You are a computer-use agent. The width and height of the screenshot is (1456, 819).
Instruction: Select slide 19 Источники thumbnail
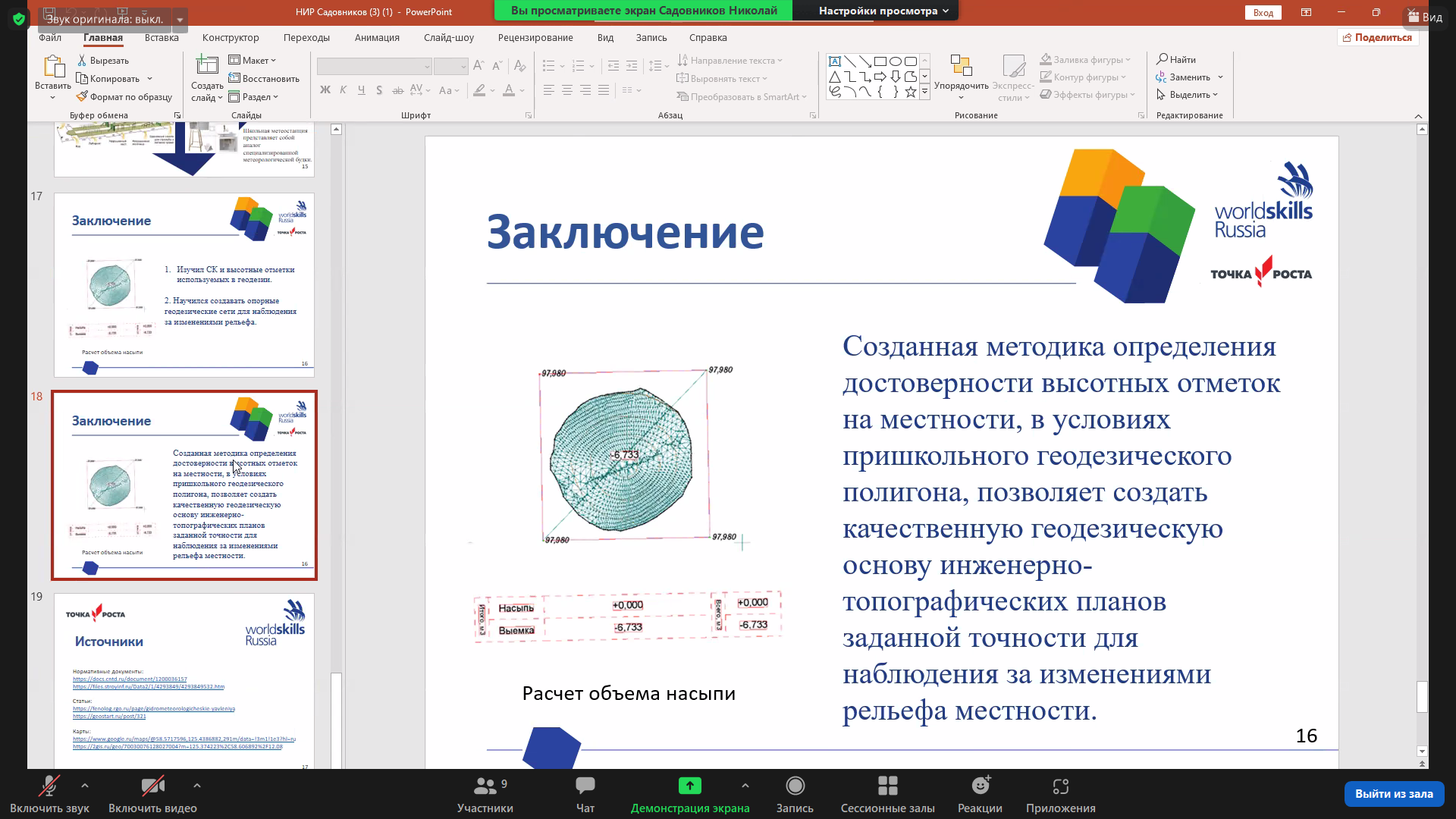[184, 680]
